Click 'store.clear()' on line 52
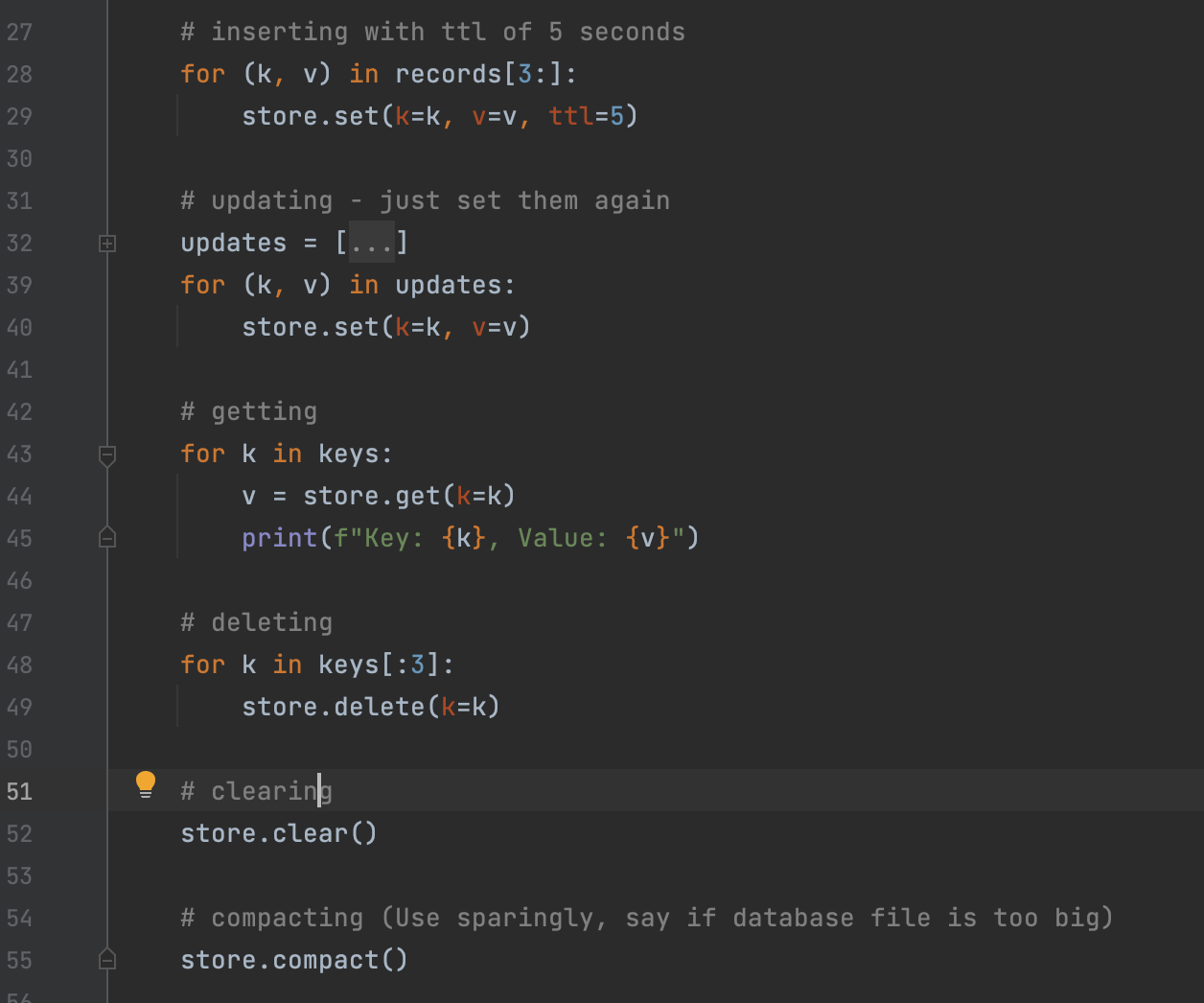Screen dimensions: 1204x1003 click(x=278, y=833)
